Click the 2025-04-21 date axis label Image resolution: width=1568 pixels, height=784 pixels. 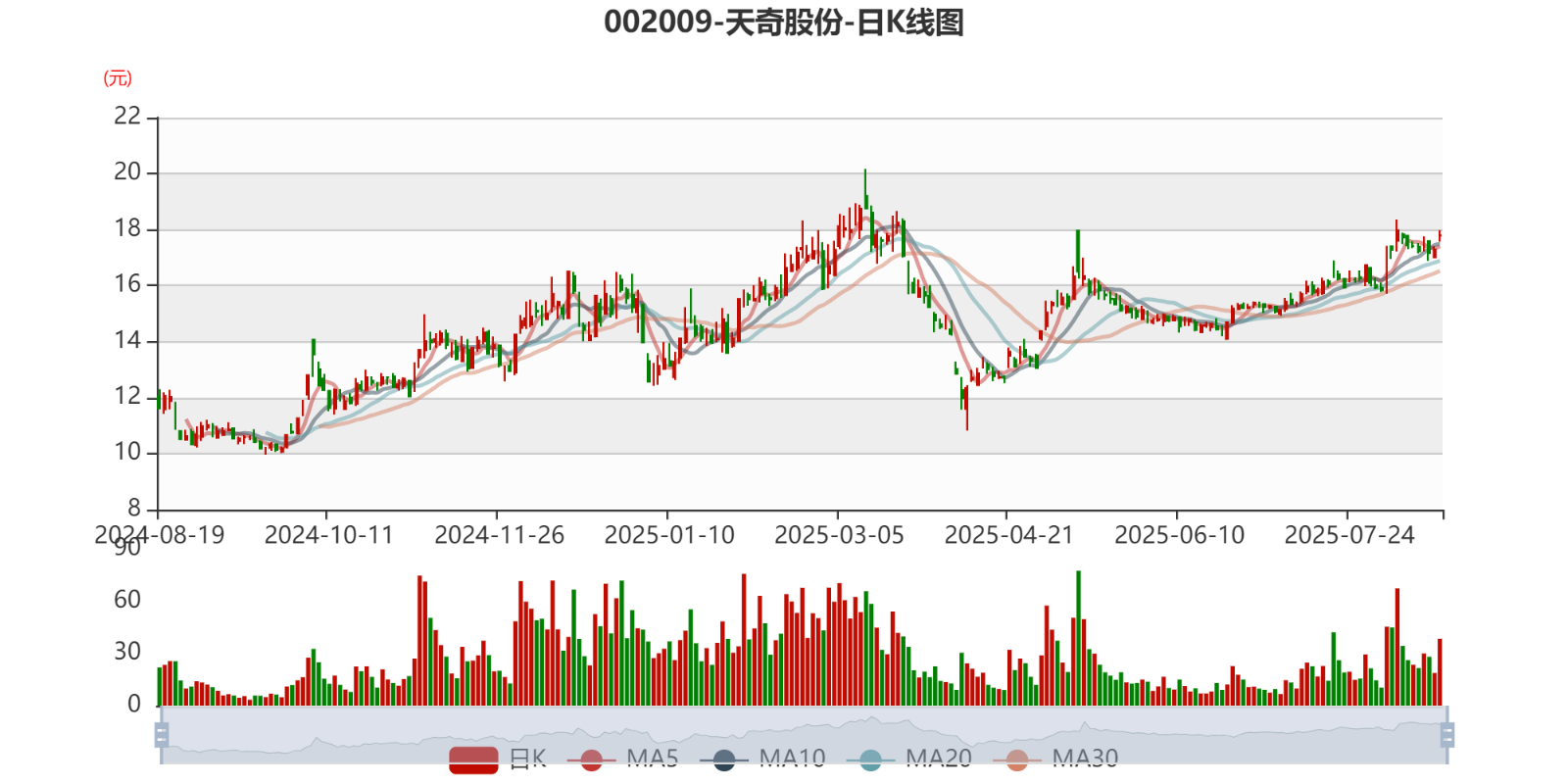pyautogui.click(x=1008, y=535)
